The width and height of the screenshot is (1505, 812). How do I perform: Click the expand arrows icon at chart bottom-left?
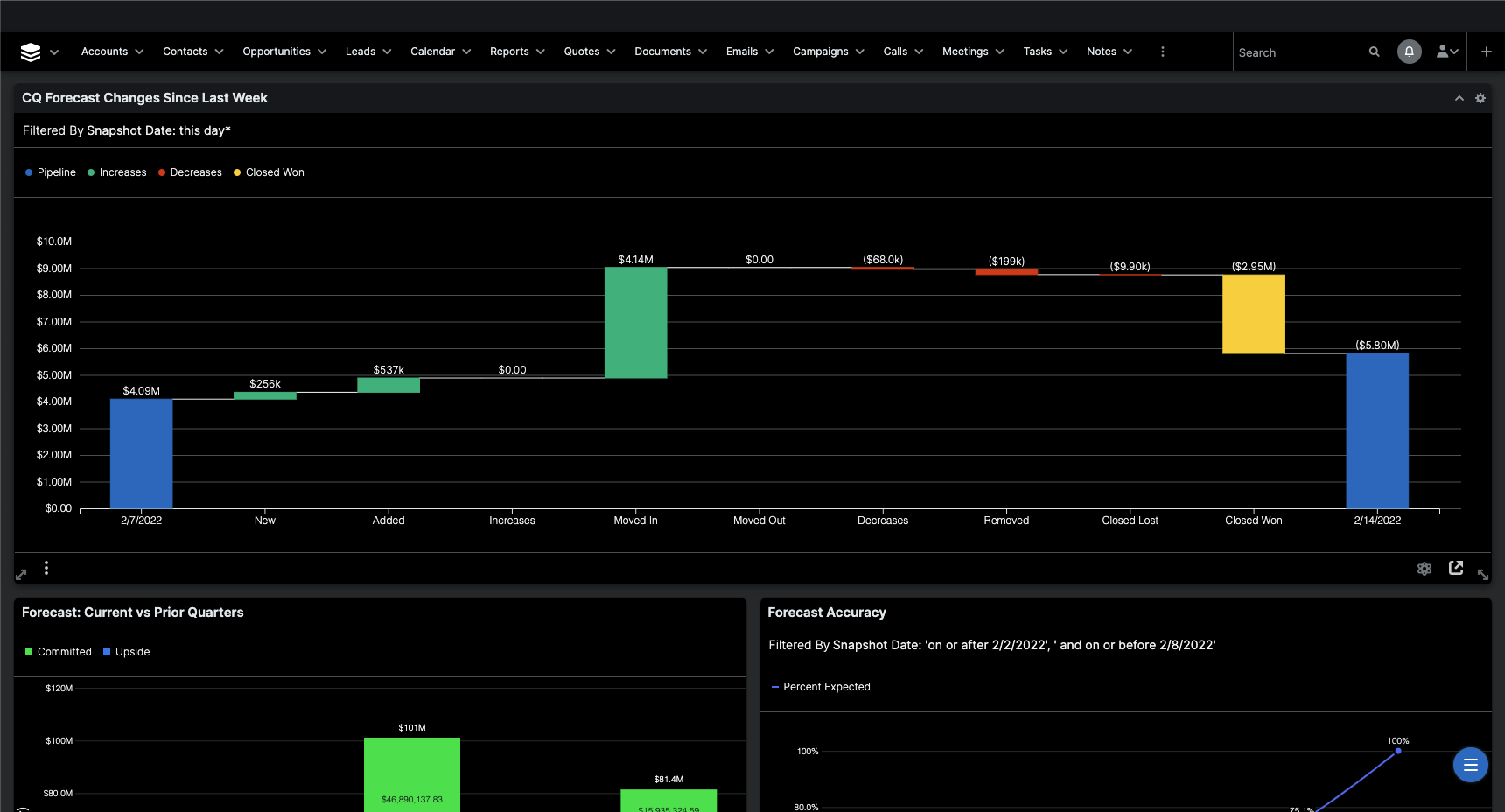21,574
